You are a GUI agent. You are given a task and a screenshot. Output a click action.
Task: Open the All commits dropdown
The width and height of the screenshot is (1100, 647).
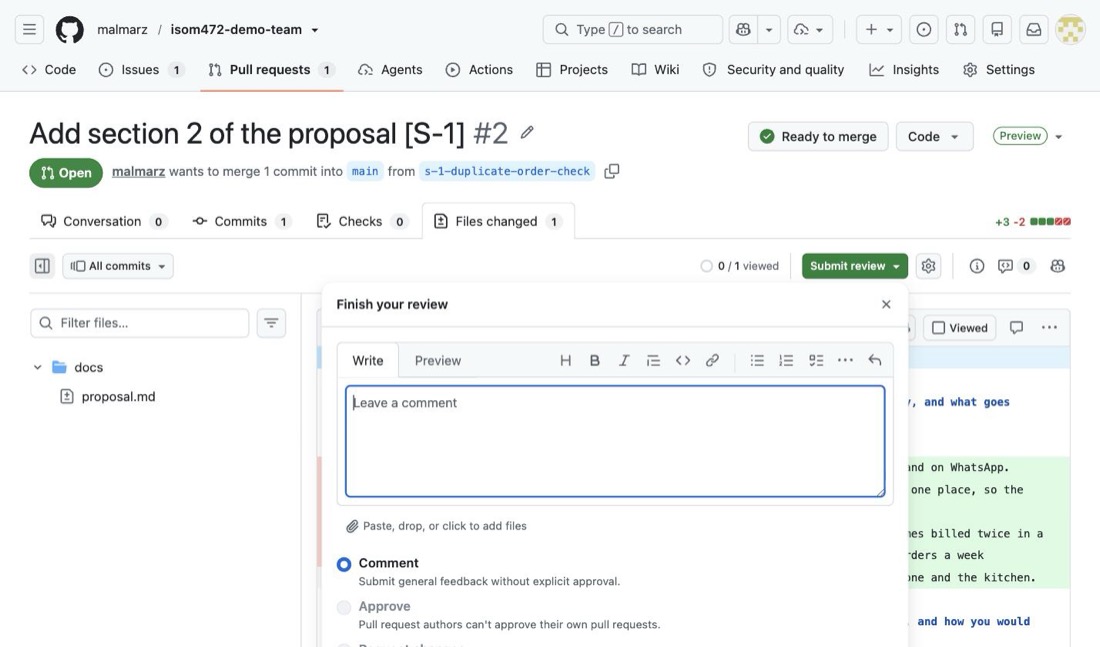[x=118, y=266]
